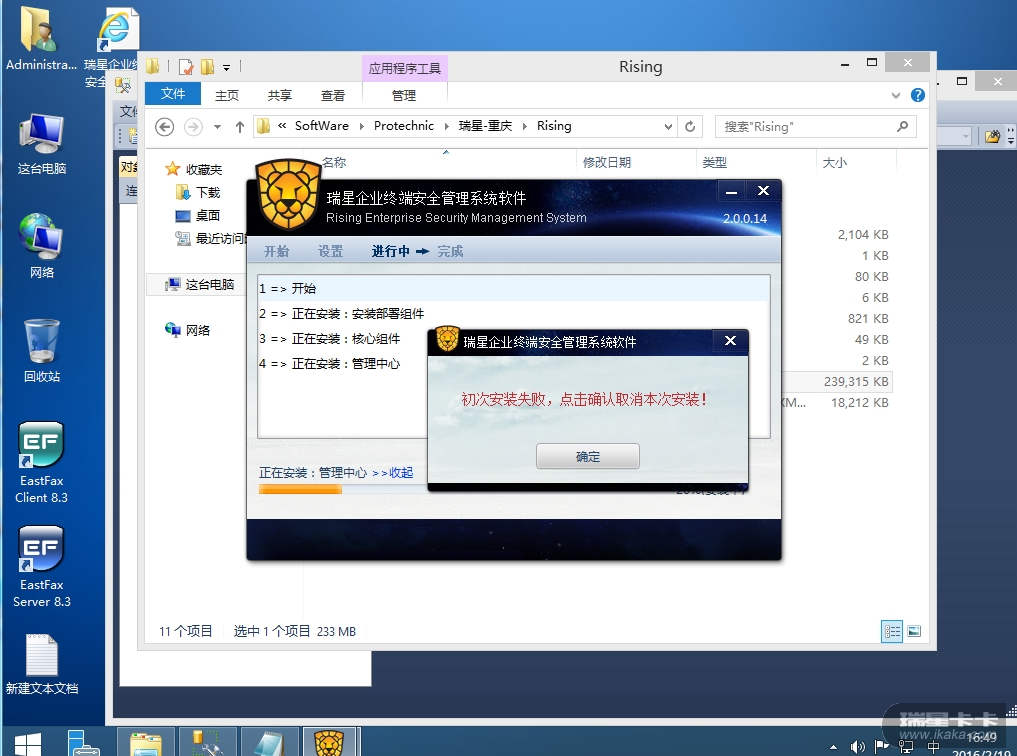Screen dimensions: 1017x756
Task: Click the 应用程序工具 contextual tab
Action: tap(404, 68)
